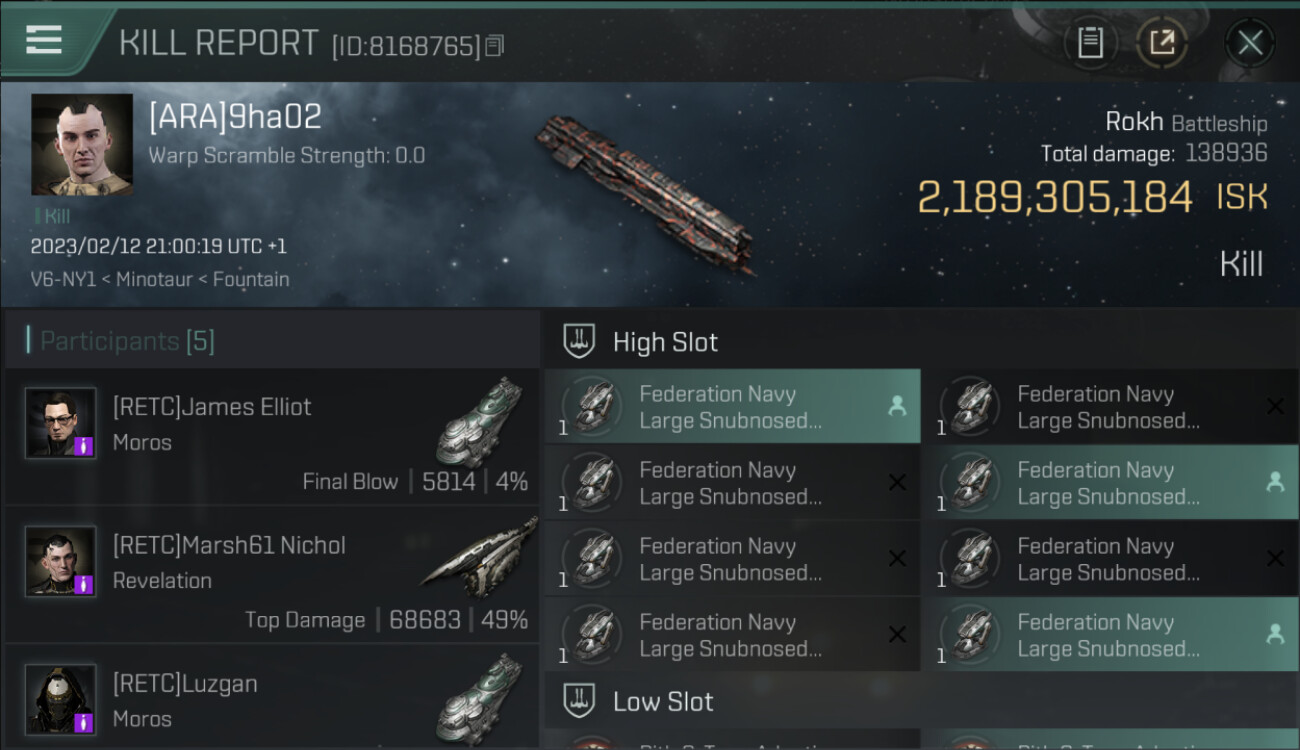Click Luzgan's Moros ship icon
Image resolution: width=1300 pixels, height=750 pixels.
point(480,697)
